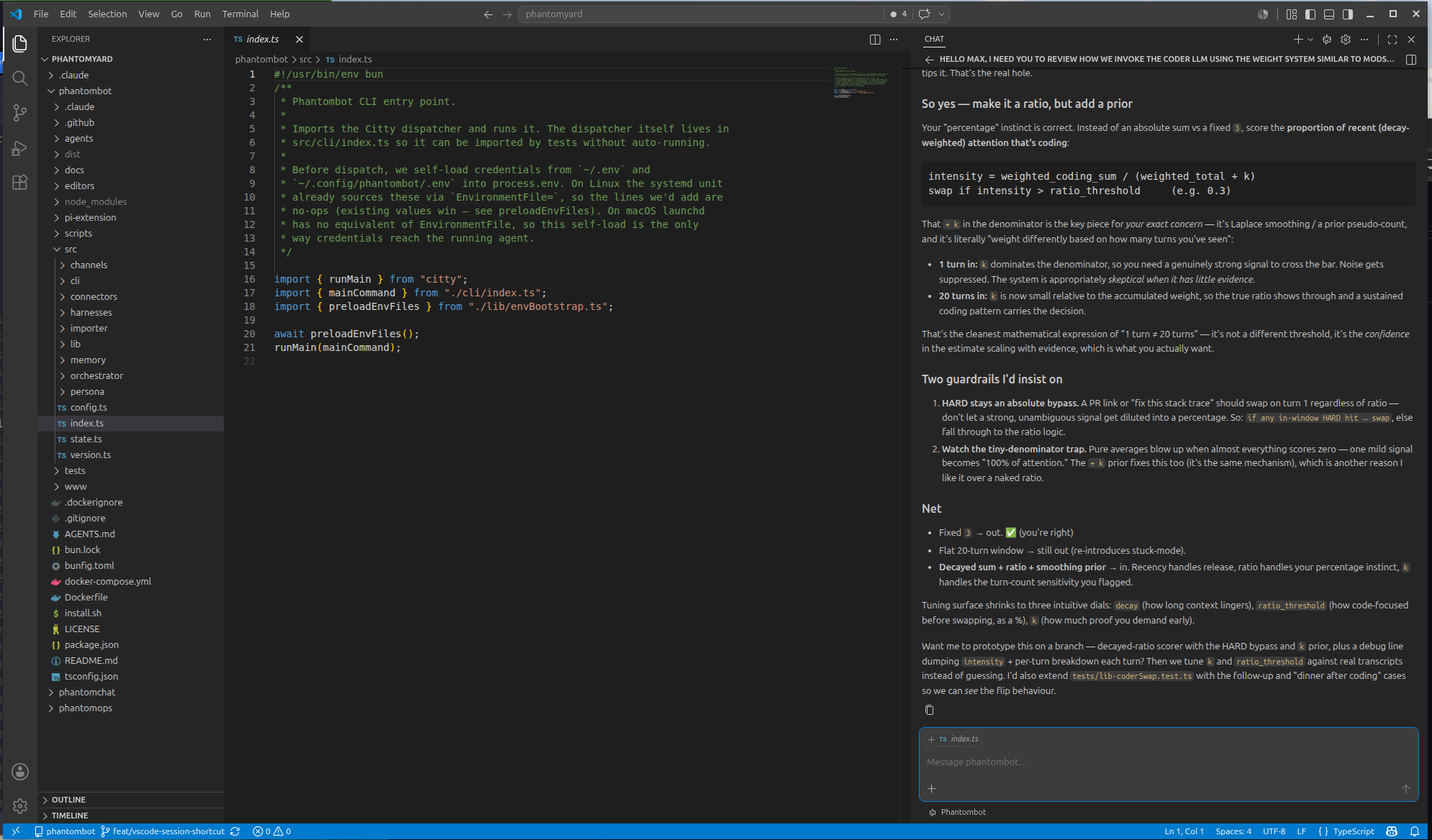Viewport: 1432px width, 840px height.
Task: Toggle the chat session side layout icon
Action: click(1411, 59)
